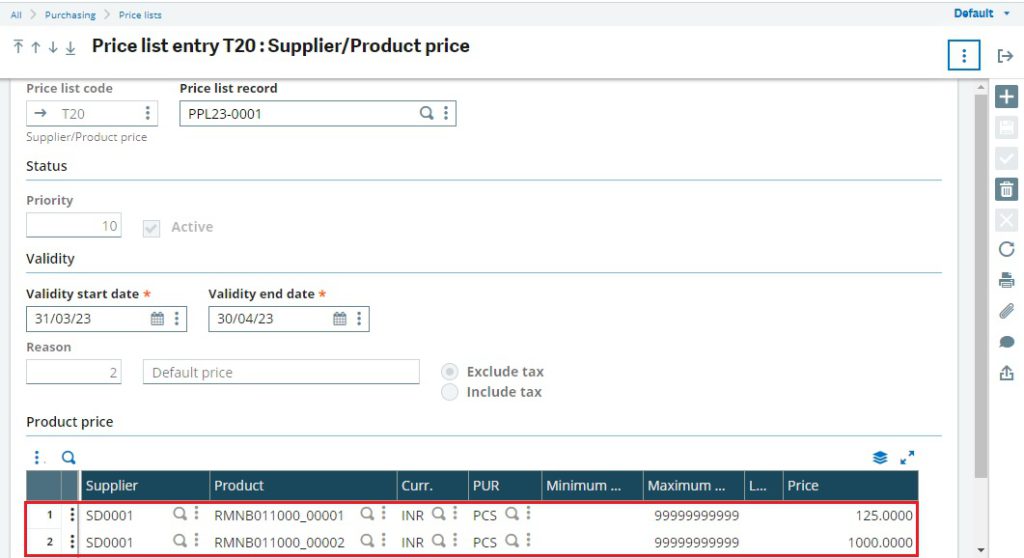Open Price list record actions menu

click(446, 113)
